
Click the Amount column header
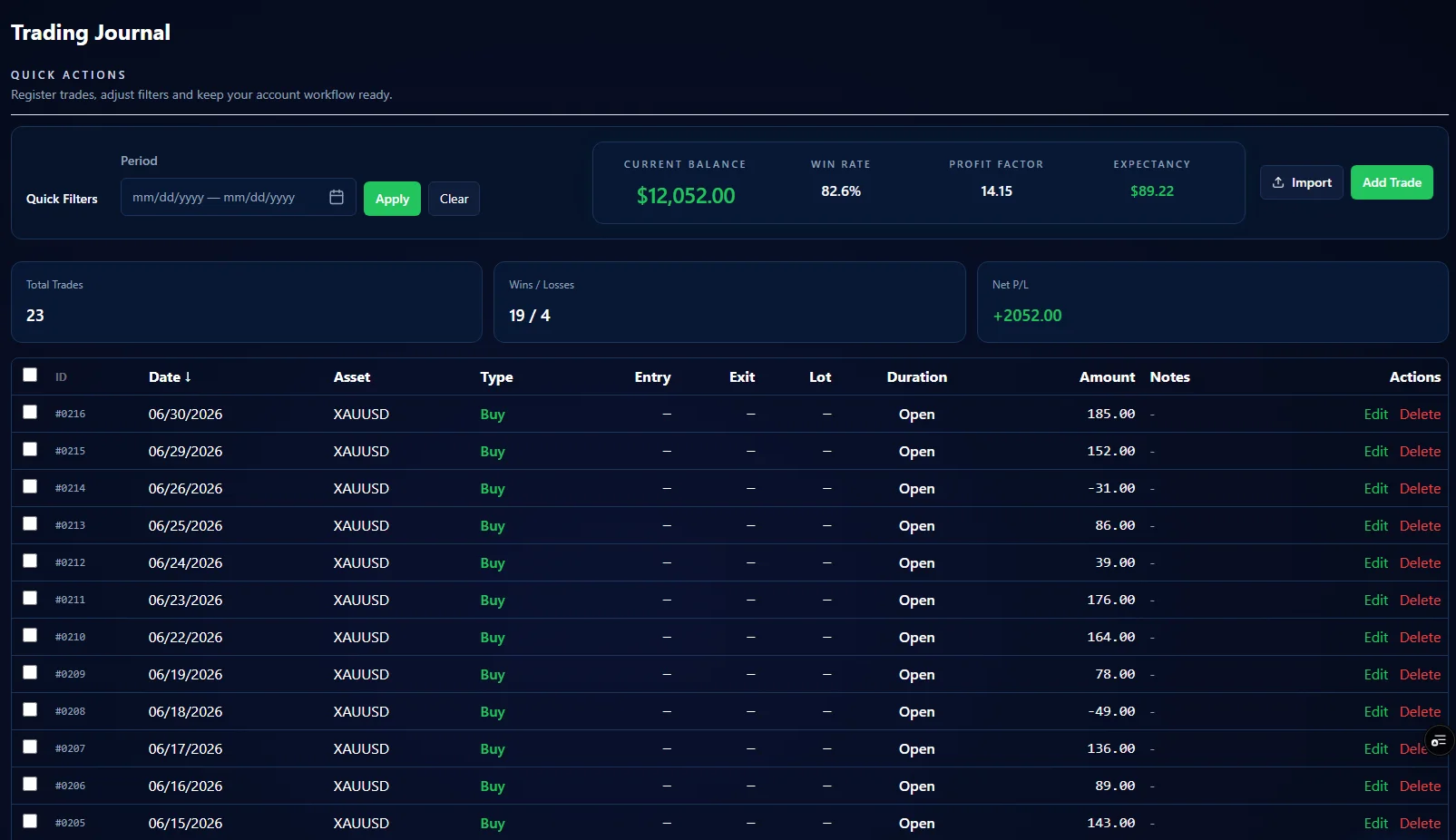pyautogui.click(x=1107, y=376)
